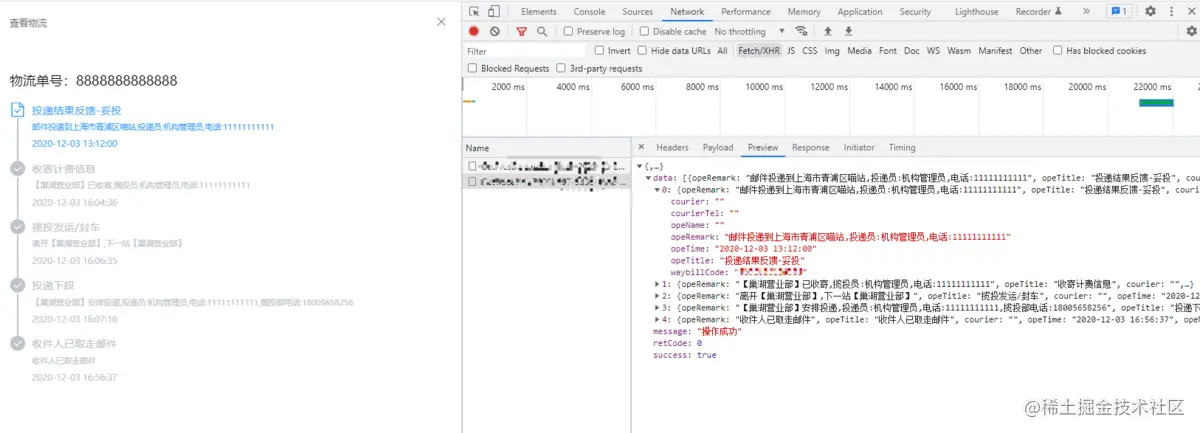Screen dimensions: 1200x433
Task: Open the Performance tab
Action: coord(745,12)
